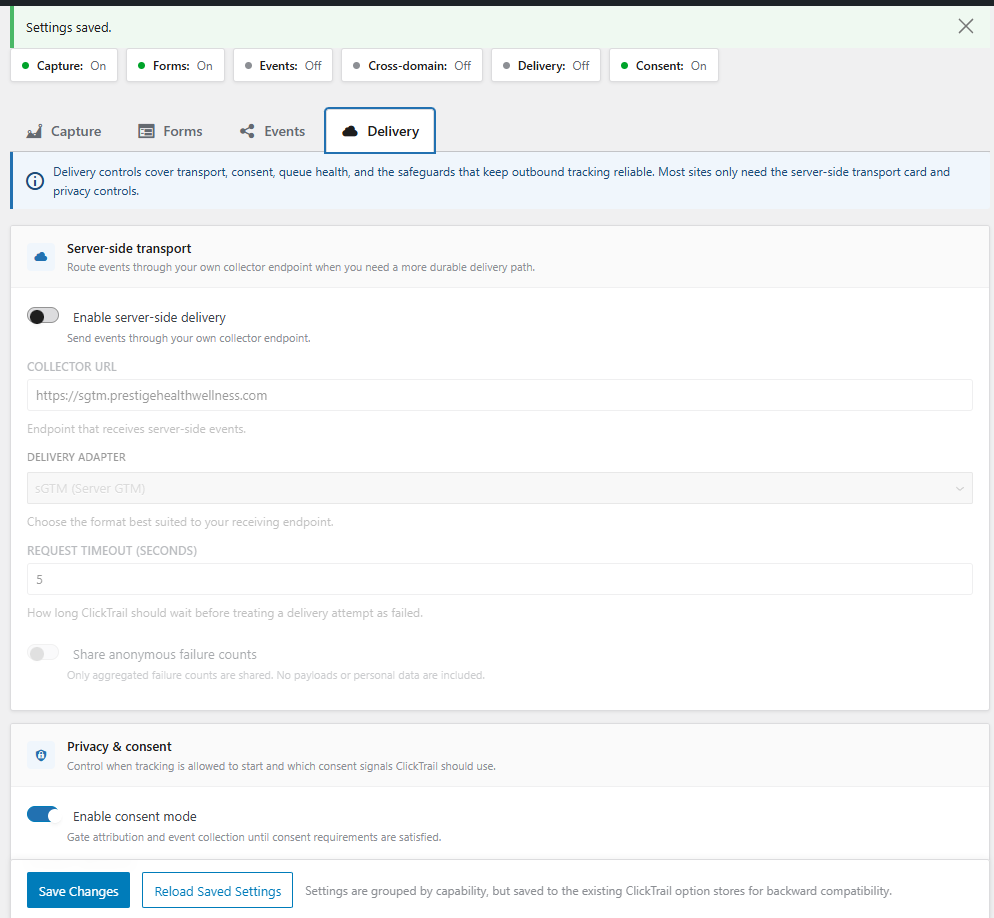Viewport: 994px width, 918px height.
Task: Open the Delivery Adapter dropdown
Action: 500,488
